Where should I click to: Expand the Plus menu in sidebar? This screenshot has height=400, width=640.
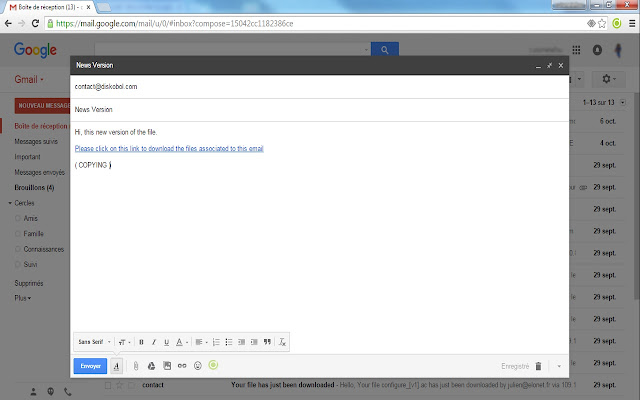23,298
